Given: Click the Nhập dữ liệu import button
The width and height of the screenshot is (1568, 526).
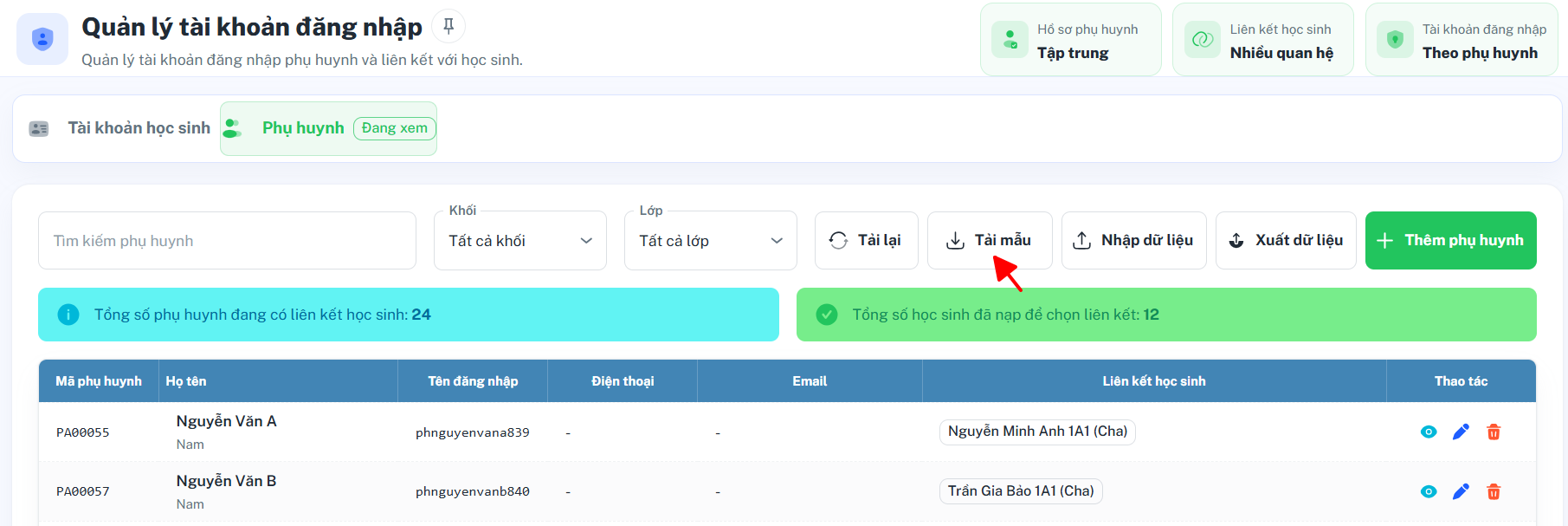Looking at the screenshot, I should pyautogui.click(x=1133, y=241).
